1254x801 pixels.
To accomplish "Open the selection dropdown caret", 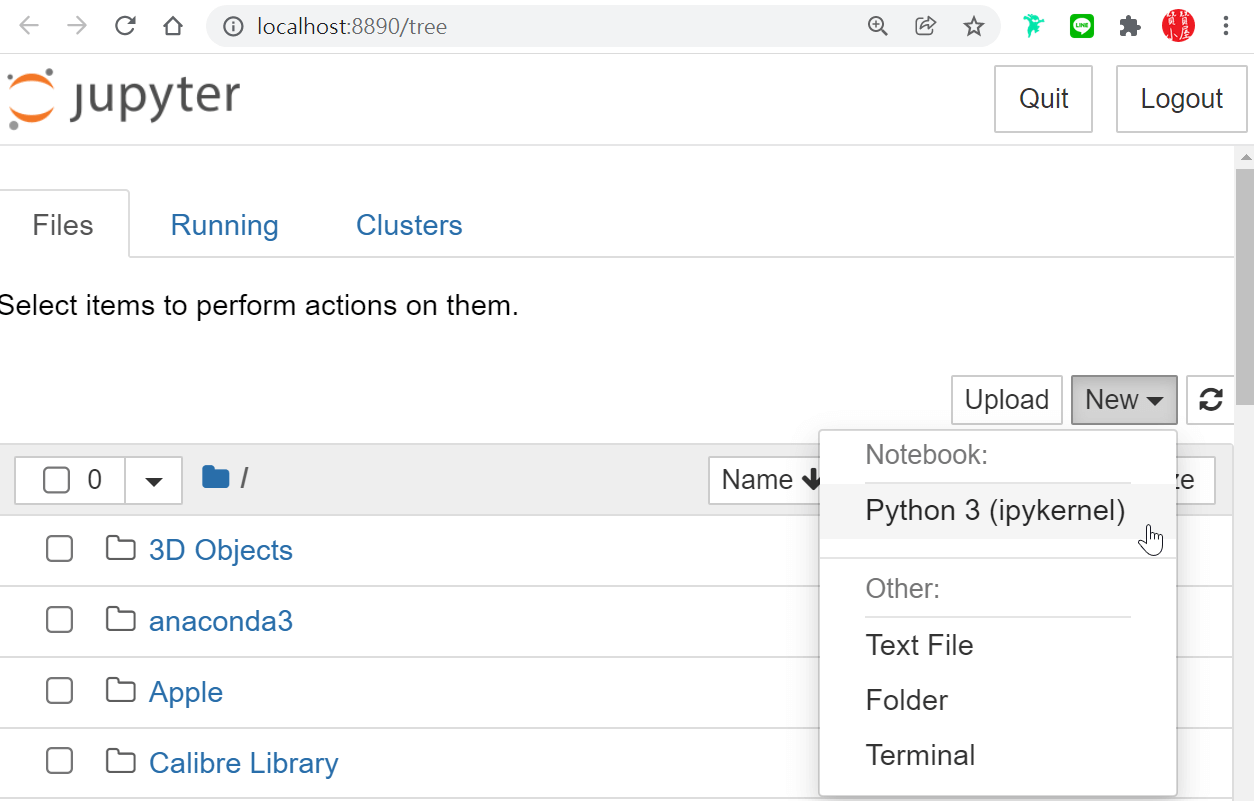I will (x=153, y=481).
